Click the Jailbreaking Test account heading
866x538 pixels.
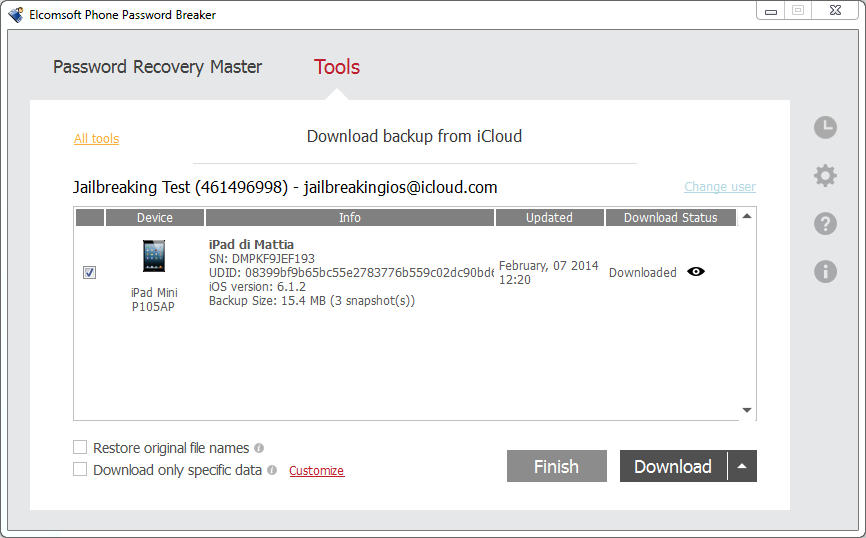click(285, 187)
